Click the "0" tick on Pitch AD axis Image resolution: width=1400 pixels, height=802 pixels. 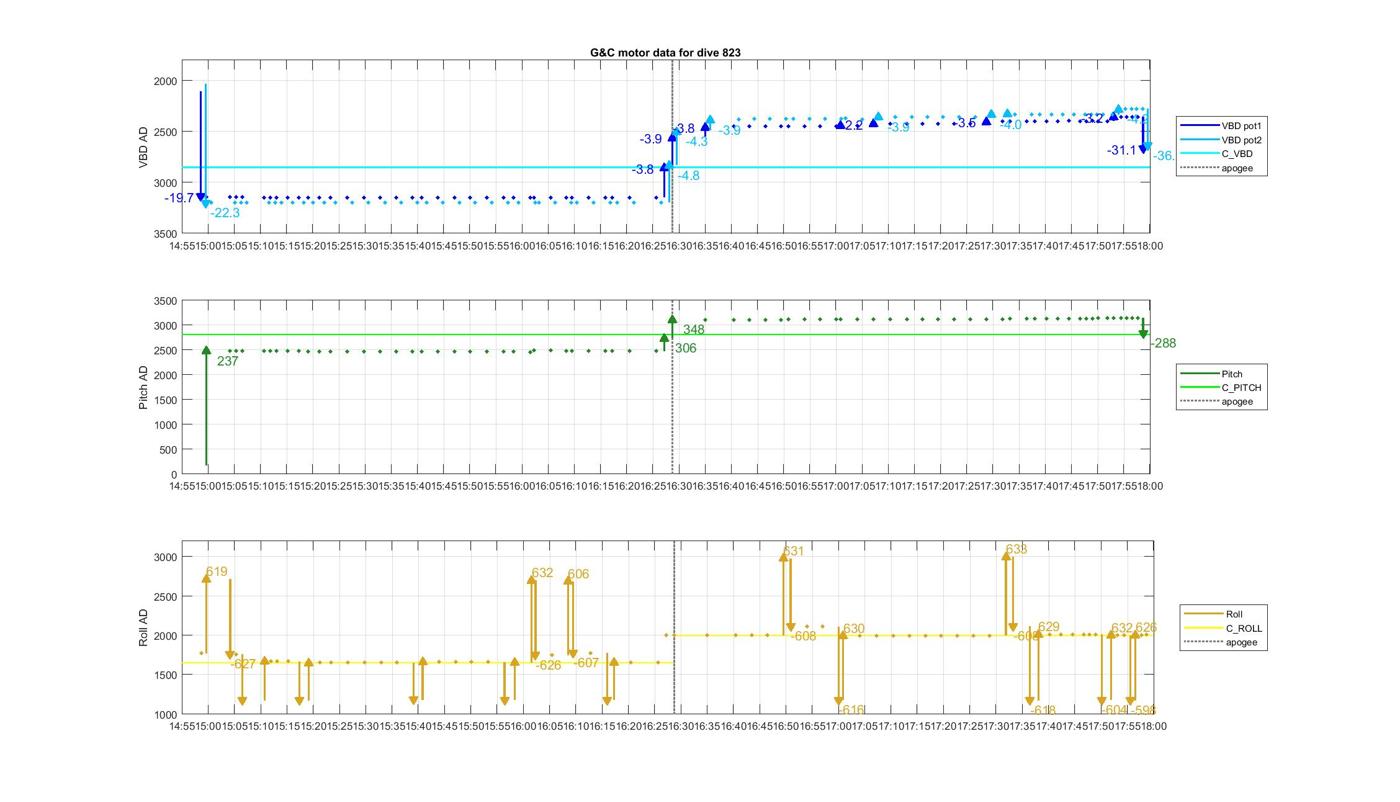coord(174,475)
